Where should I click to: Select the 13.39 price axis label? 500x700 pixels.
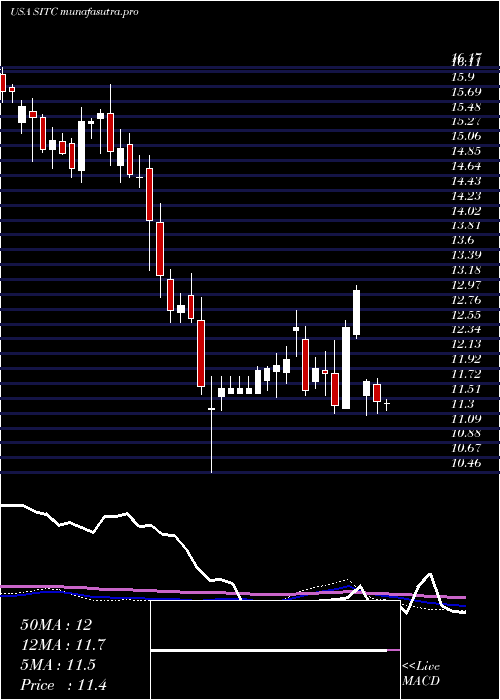click(x=467, y=255)
